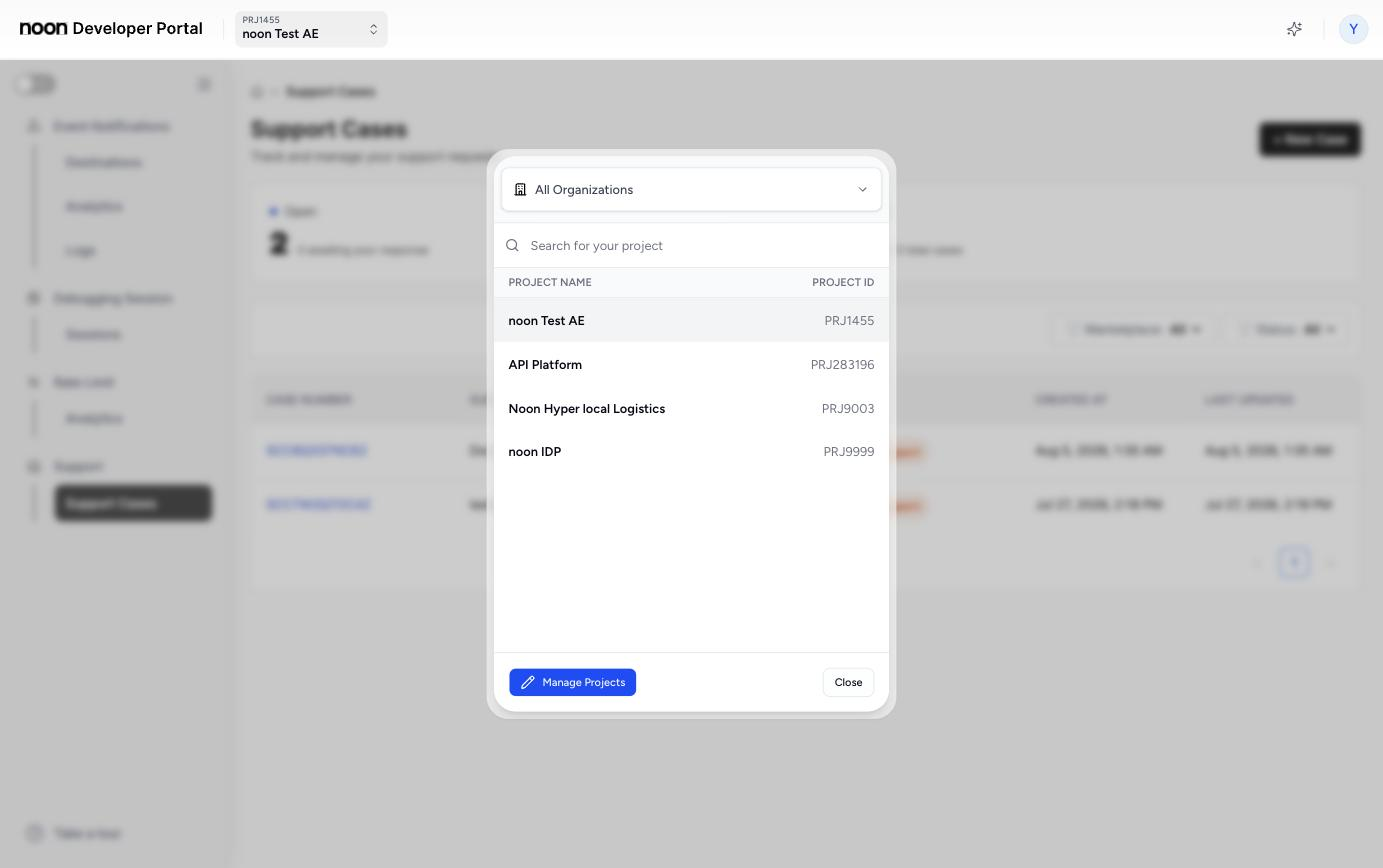Click the Manage Projects button
The image size is (1383, 868).
[573, 682]
